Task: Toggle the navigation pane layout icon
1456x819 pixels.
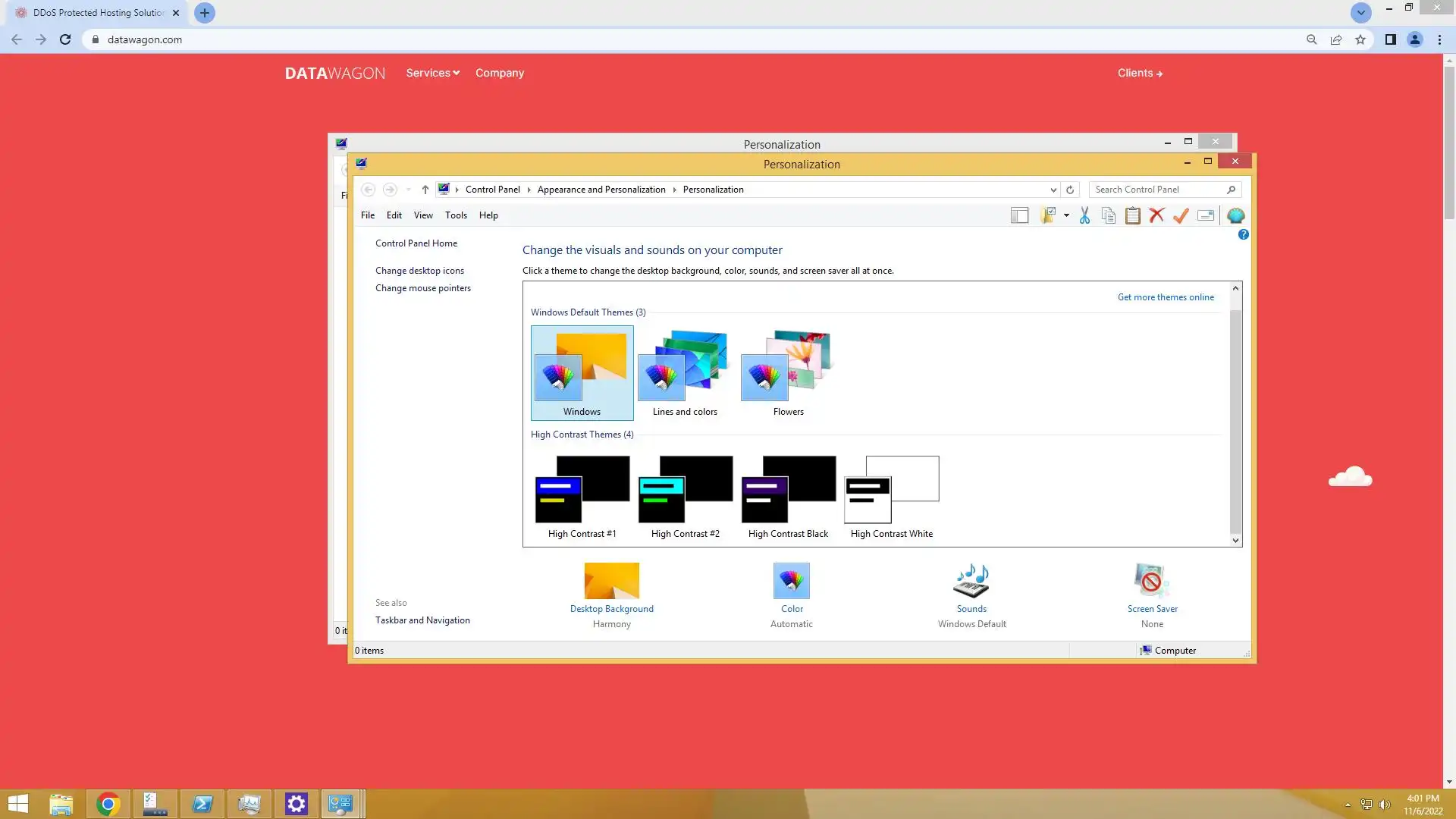Action: [1019, 215]
